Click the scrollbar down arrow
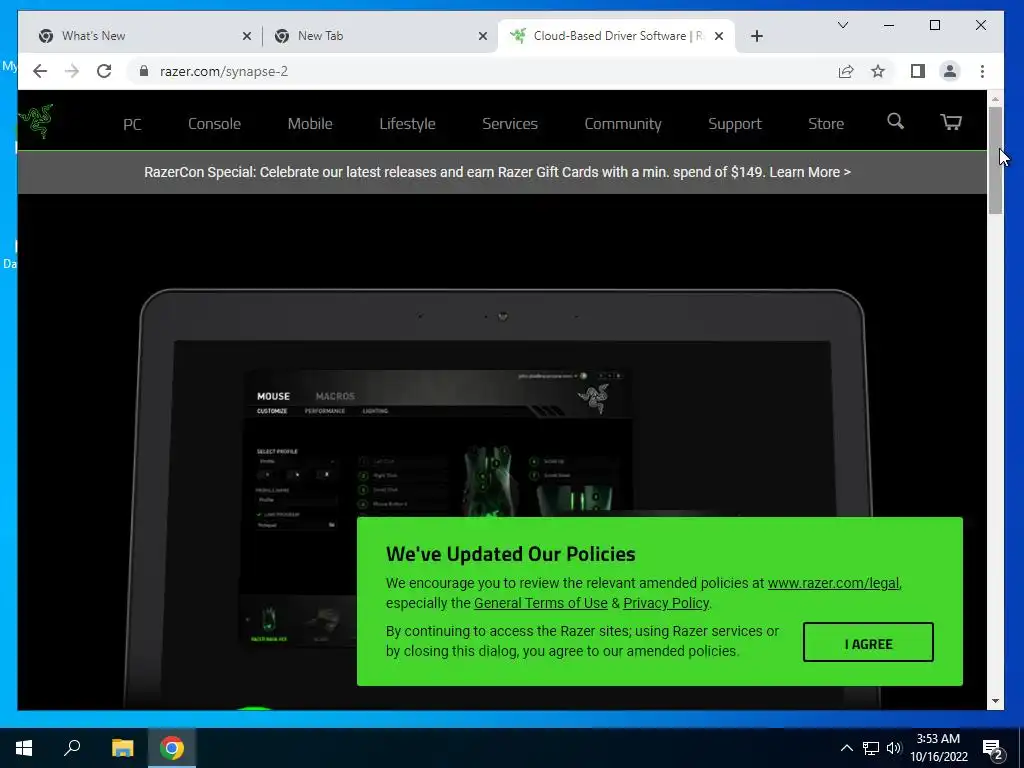 [995, 701]
